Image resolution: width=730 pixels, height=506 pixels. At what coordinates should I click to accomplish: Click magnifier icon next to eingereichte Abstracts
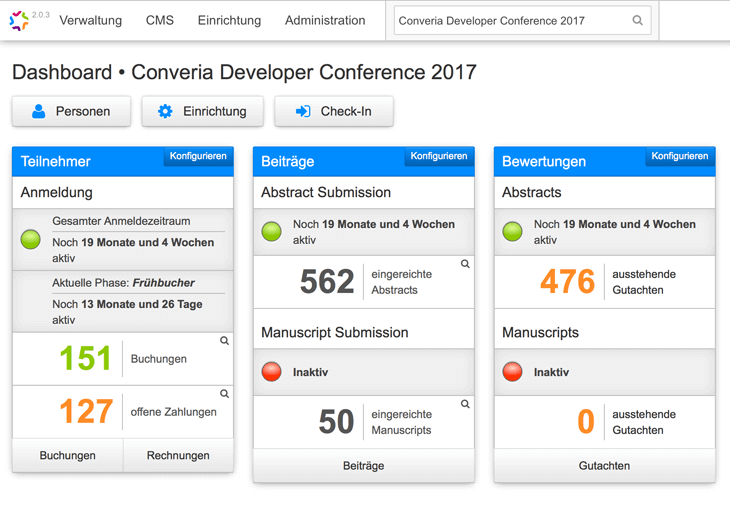coord(465,264)
